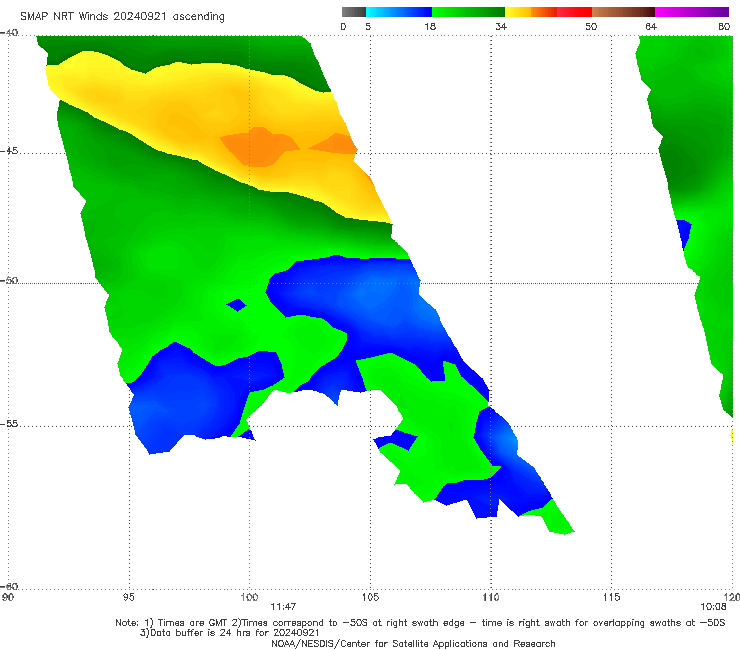
Task: Click the color bar label '80'
Action: [x=724, y=26]
